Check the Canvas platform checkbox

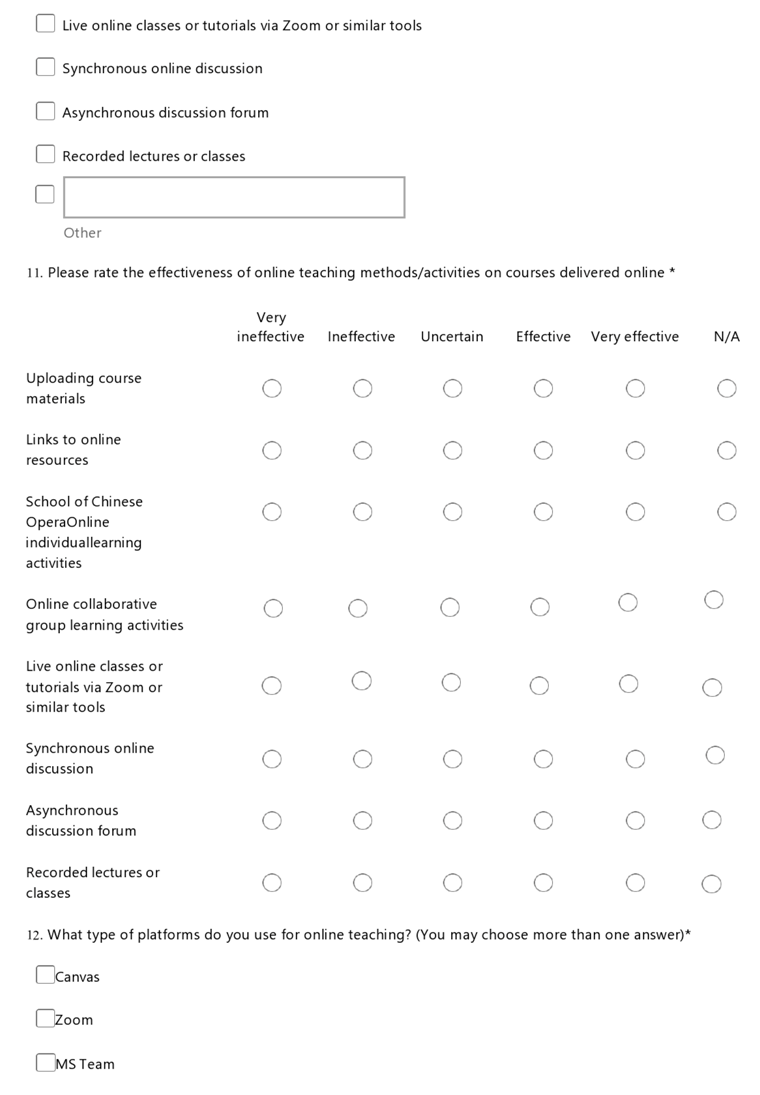45,975
